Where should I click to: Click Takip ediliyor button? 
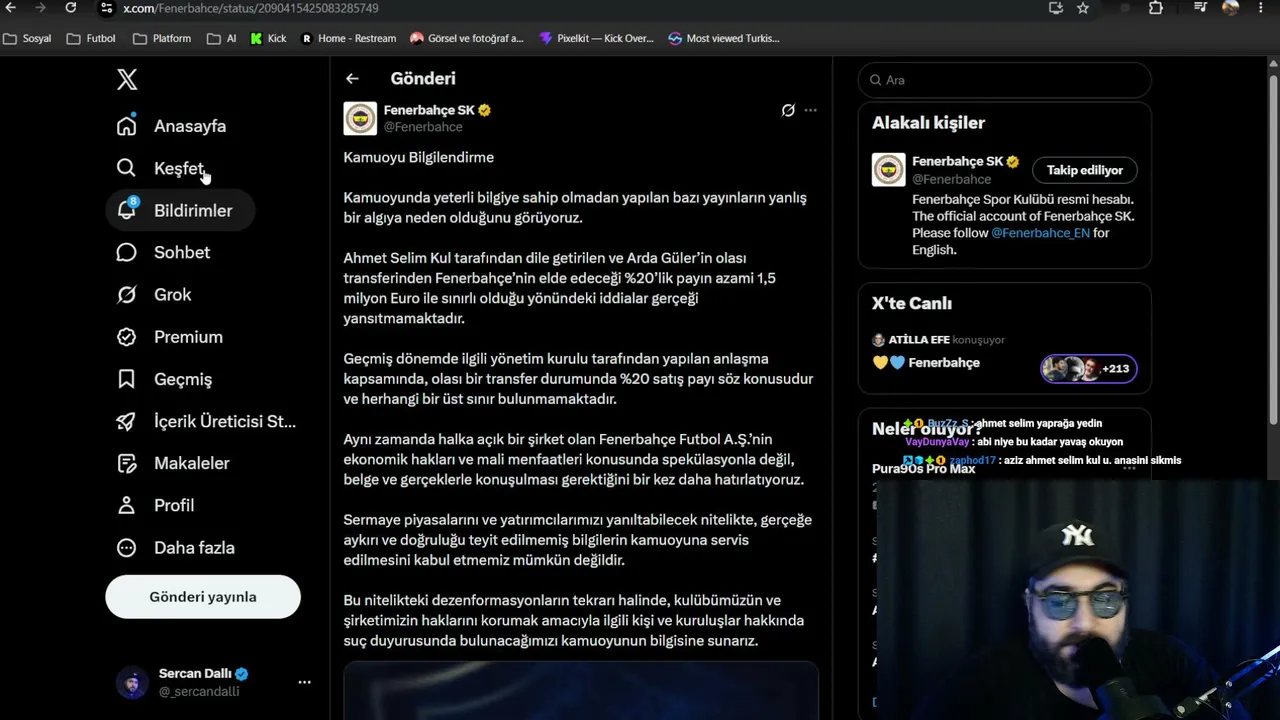coord(1085,170)
